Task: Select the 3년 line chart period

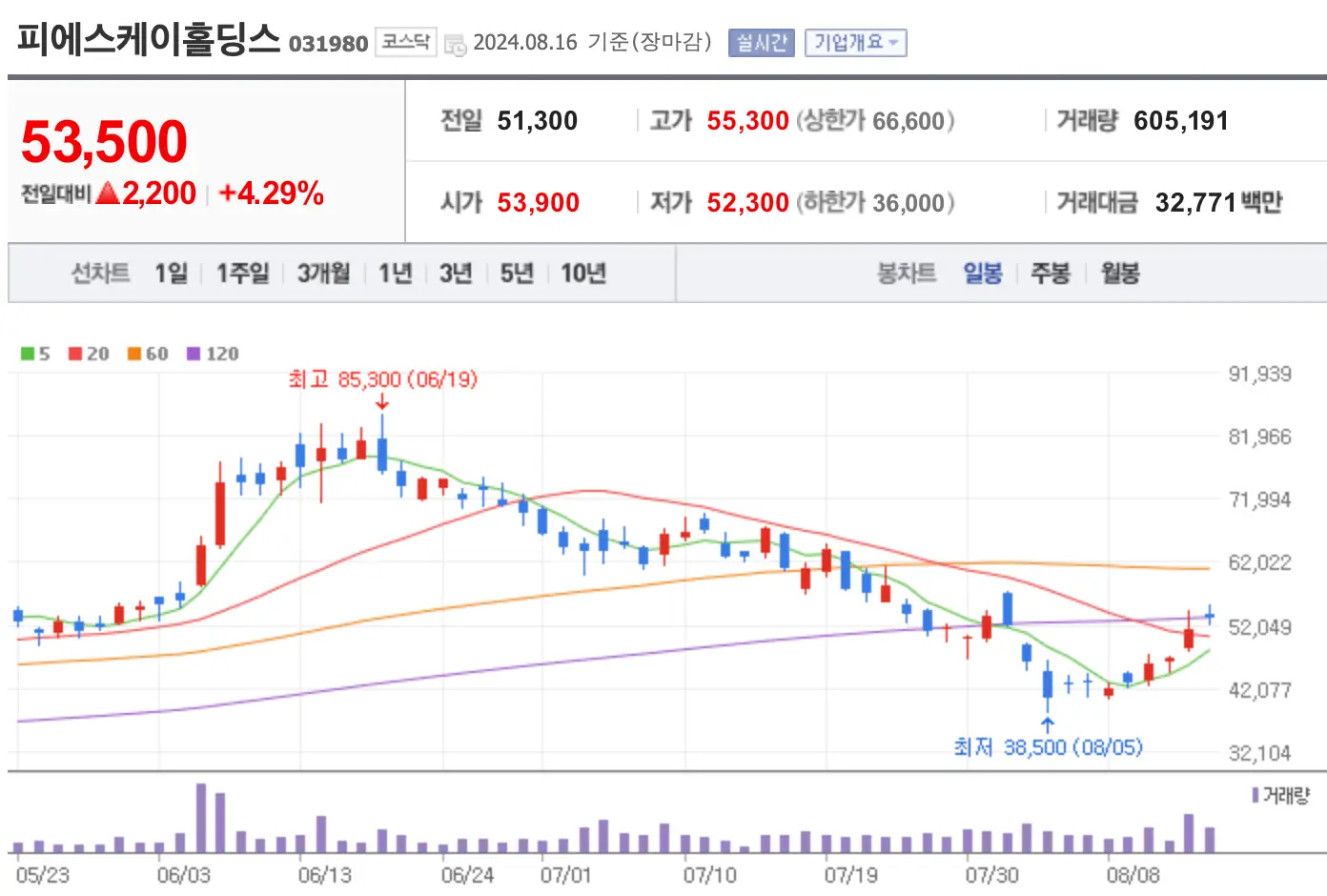Action: click(x=457, y=274)
